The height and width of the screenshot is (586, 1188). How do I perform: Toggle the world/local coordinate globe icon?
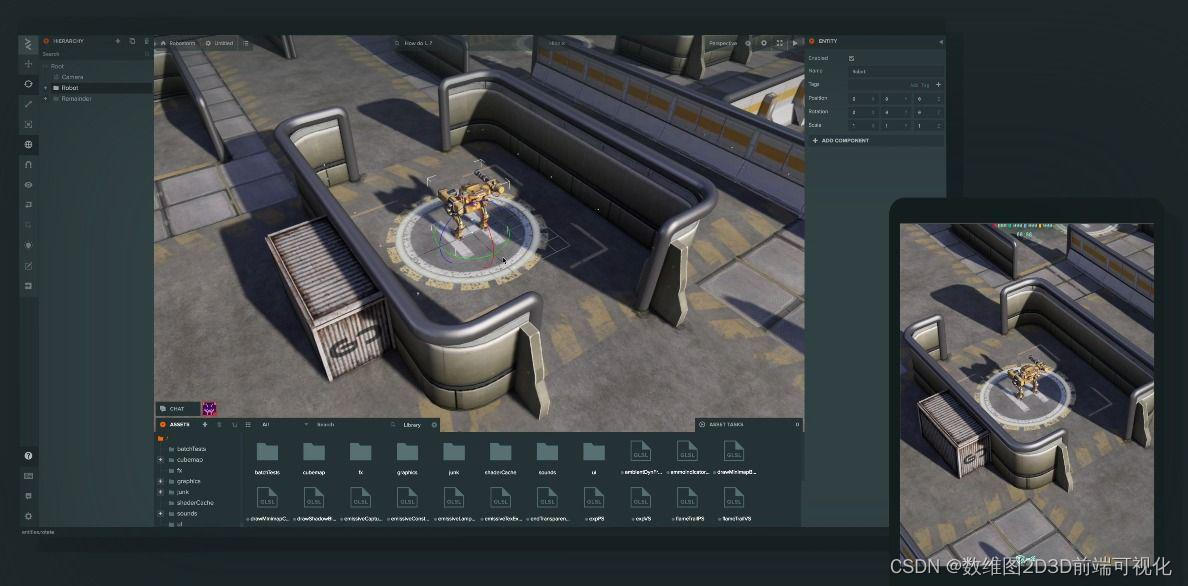(x=29, y=144)
